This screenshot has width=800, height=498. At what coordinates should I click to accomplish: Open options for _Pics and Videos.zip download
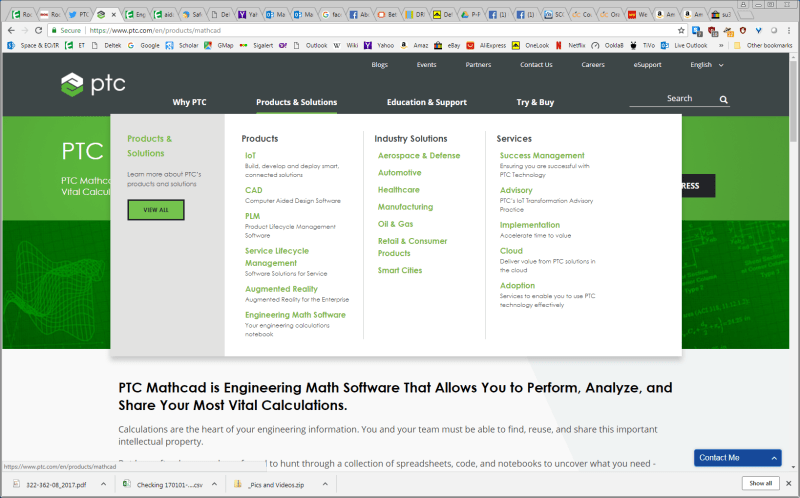[325, 484]
